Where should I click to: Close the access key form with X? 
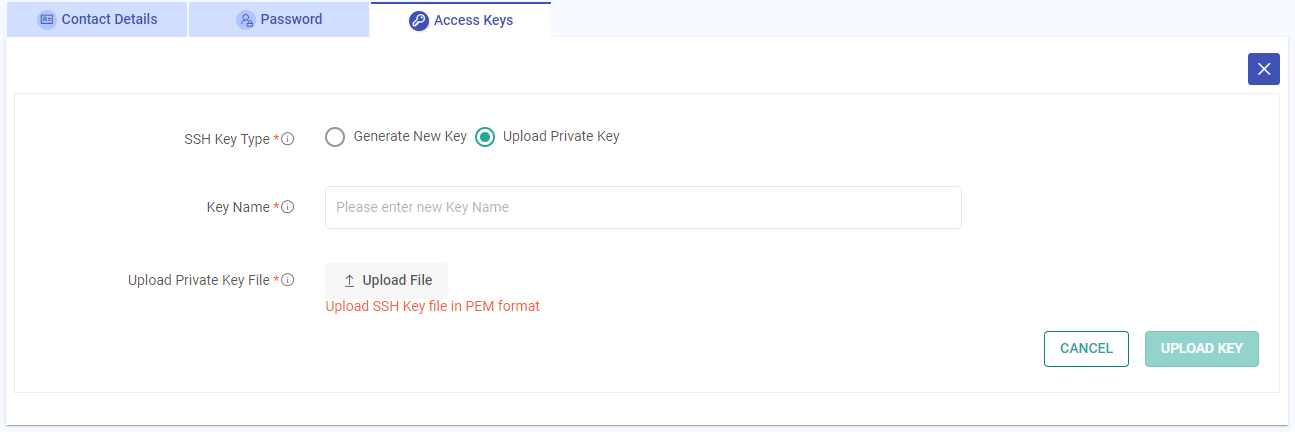(1264, 69)
